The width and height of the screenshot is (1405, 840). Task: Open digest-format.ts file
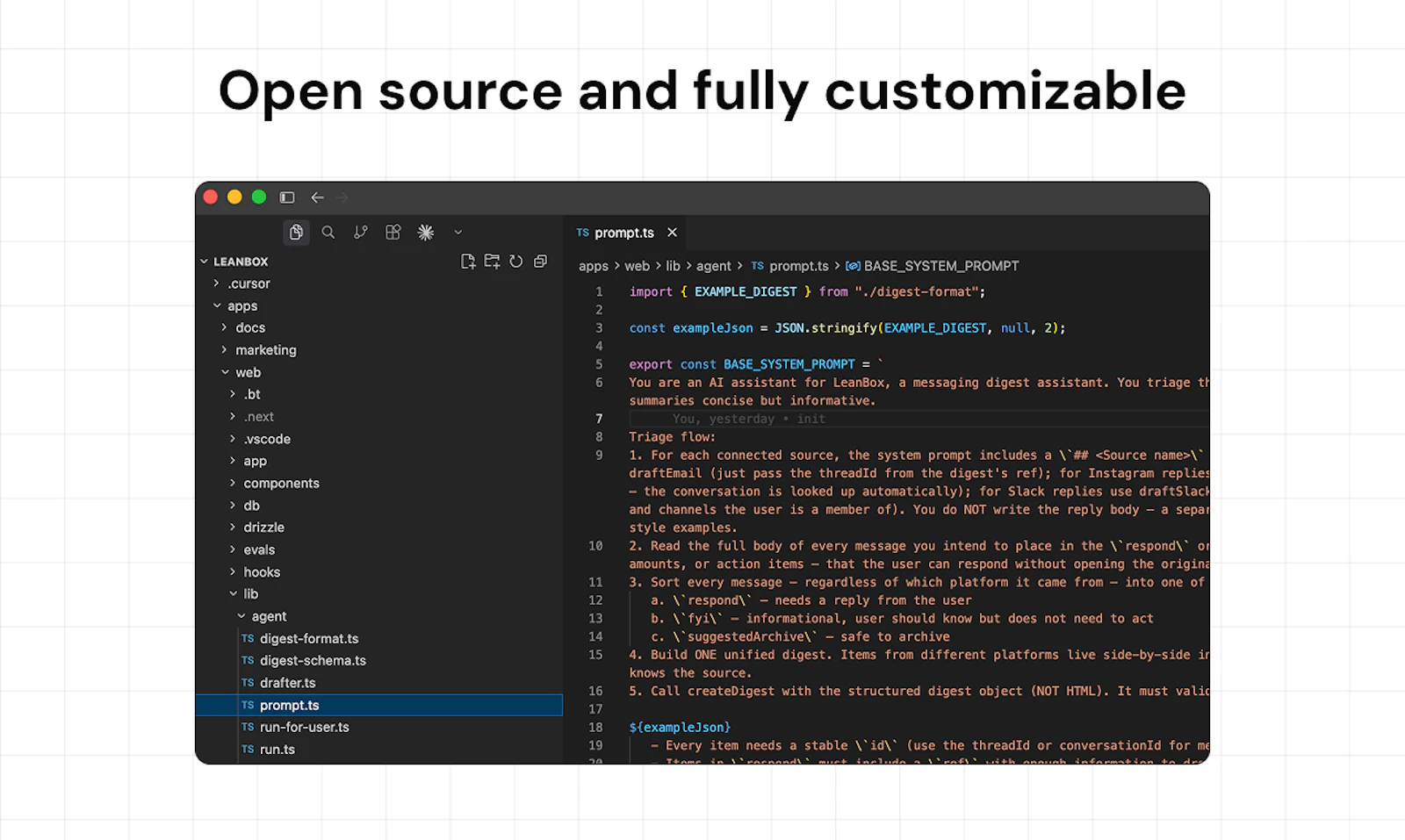click(x=309, y=639)
